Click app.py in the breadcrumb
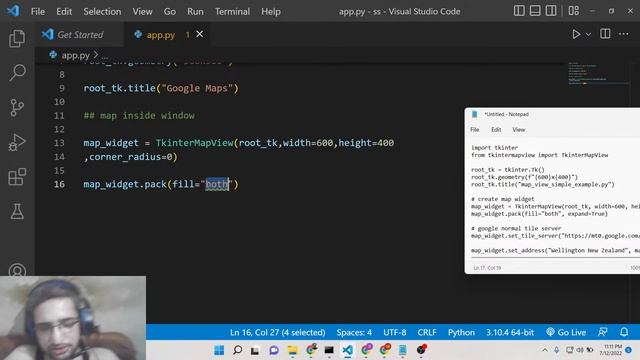Screen dimensions: 640x360 [x=75, y=55]
